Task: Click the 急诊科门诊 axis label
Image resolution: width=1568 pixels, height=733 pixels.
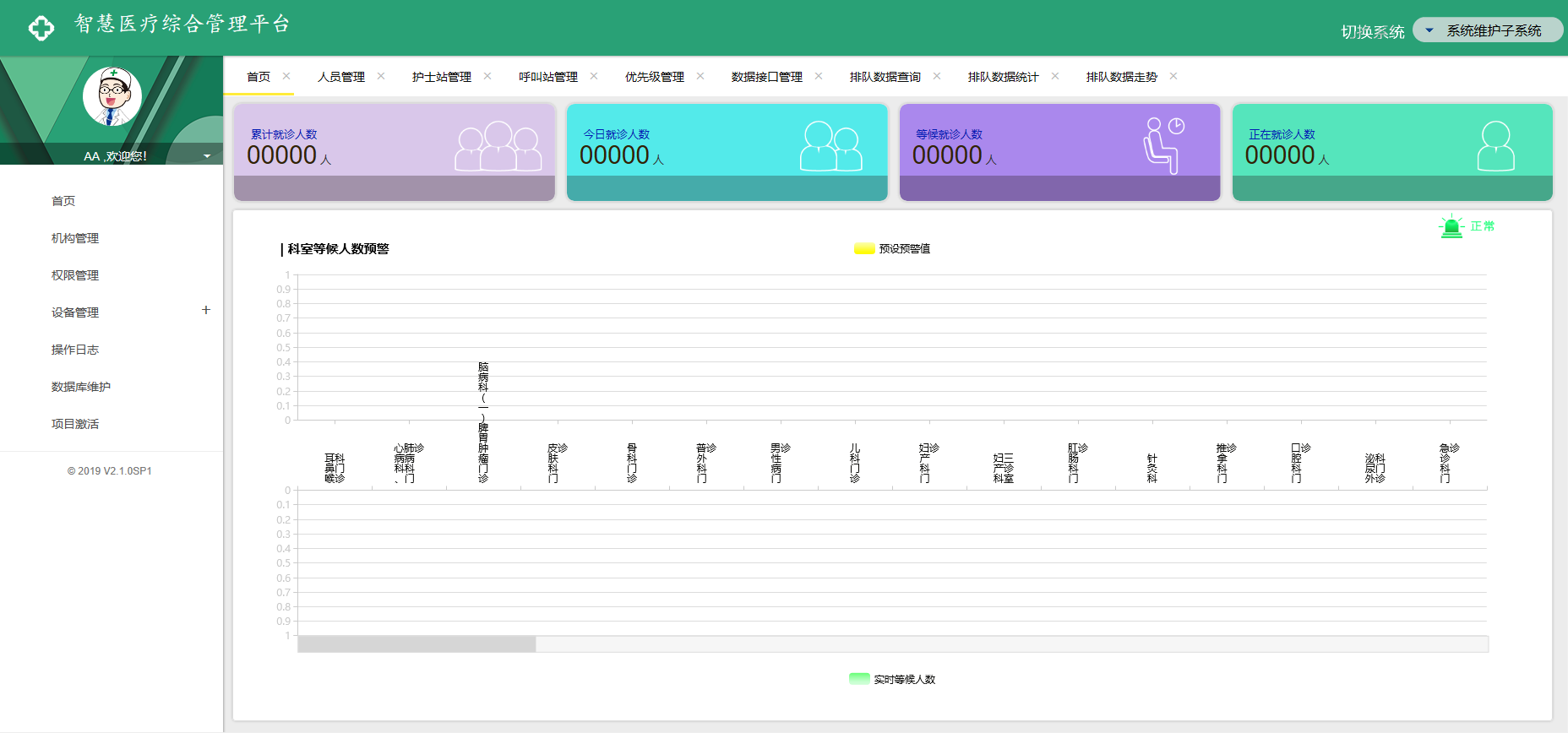Action: coord(1450,463)
